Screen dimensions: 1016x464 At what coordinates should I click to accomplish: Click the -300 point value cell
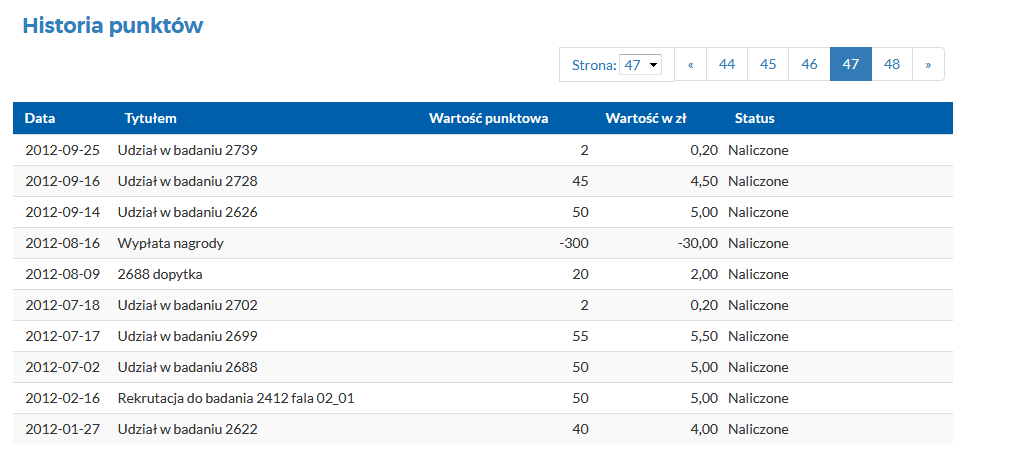pyautogui.click(x=574, y=244)
